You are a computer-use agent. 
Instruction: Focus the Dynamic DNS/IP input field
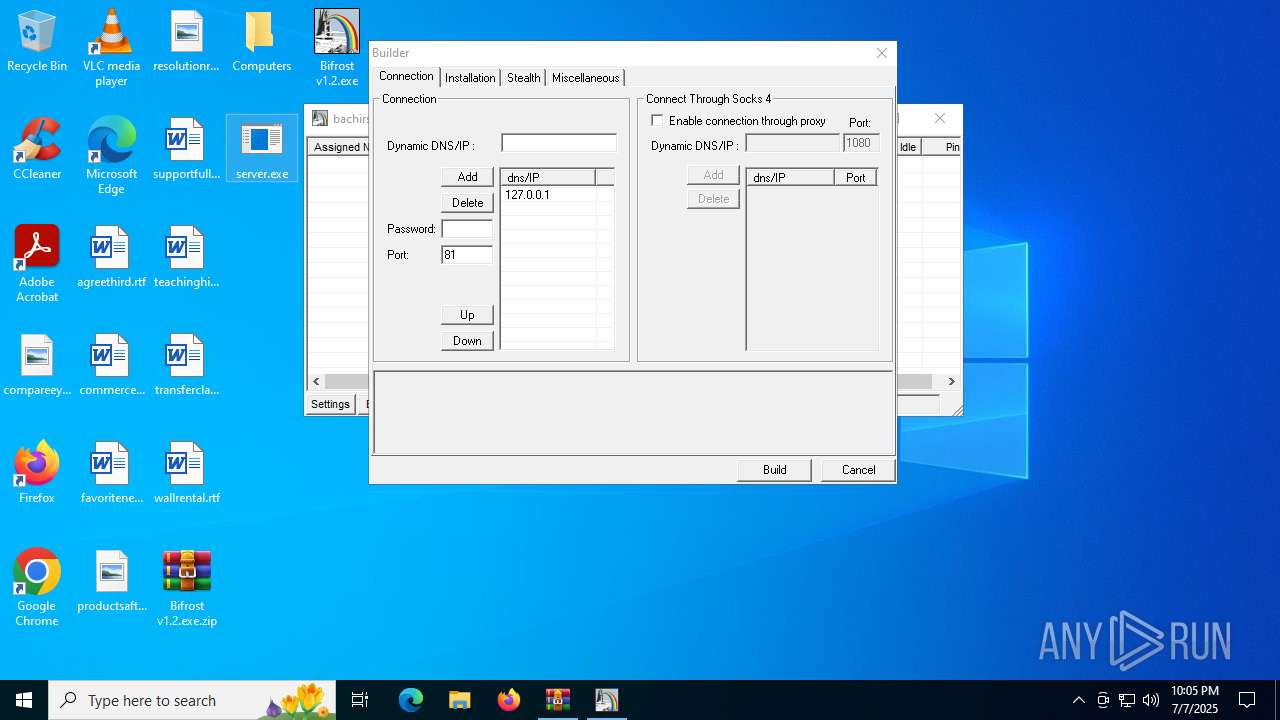(x=559, y=144)
